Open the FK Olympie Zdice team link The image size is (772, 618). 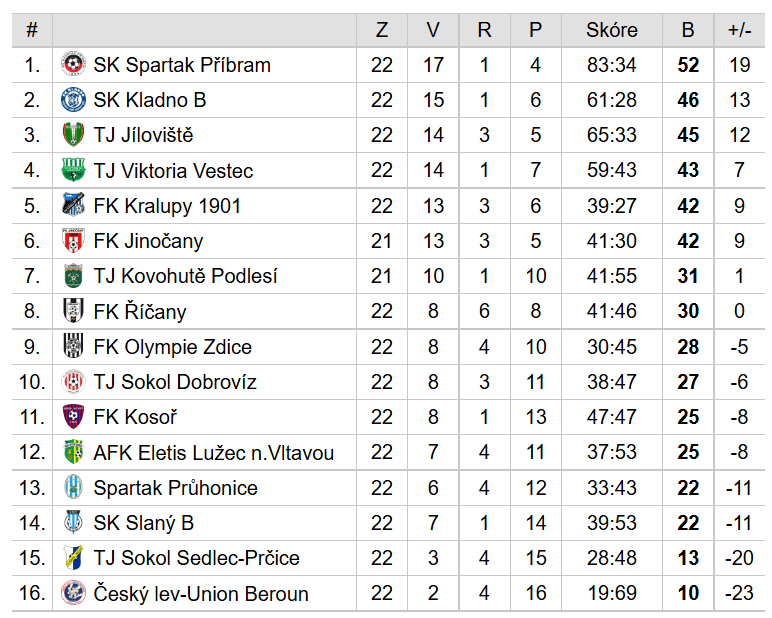pos(173,347)
